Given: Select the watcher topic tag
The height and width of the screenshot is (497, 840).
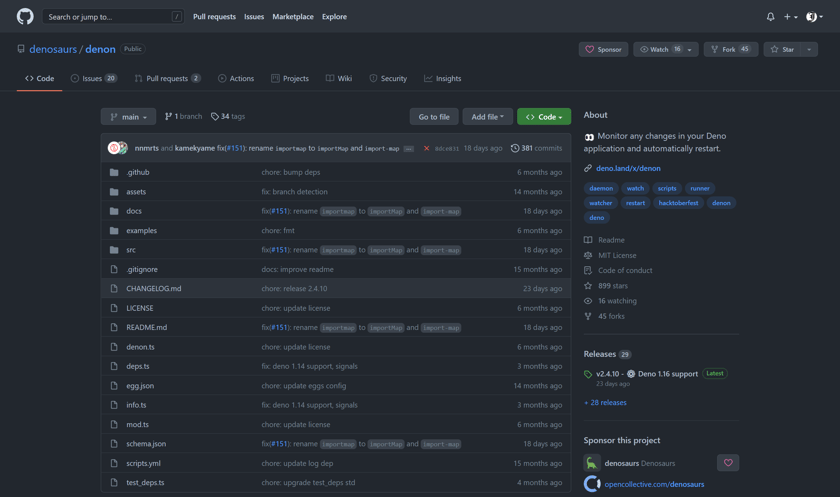Looking at the screenshot, I should click(x=601, y=203).
